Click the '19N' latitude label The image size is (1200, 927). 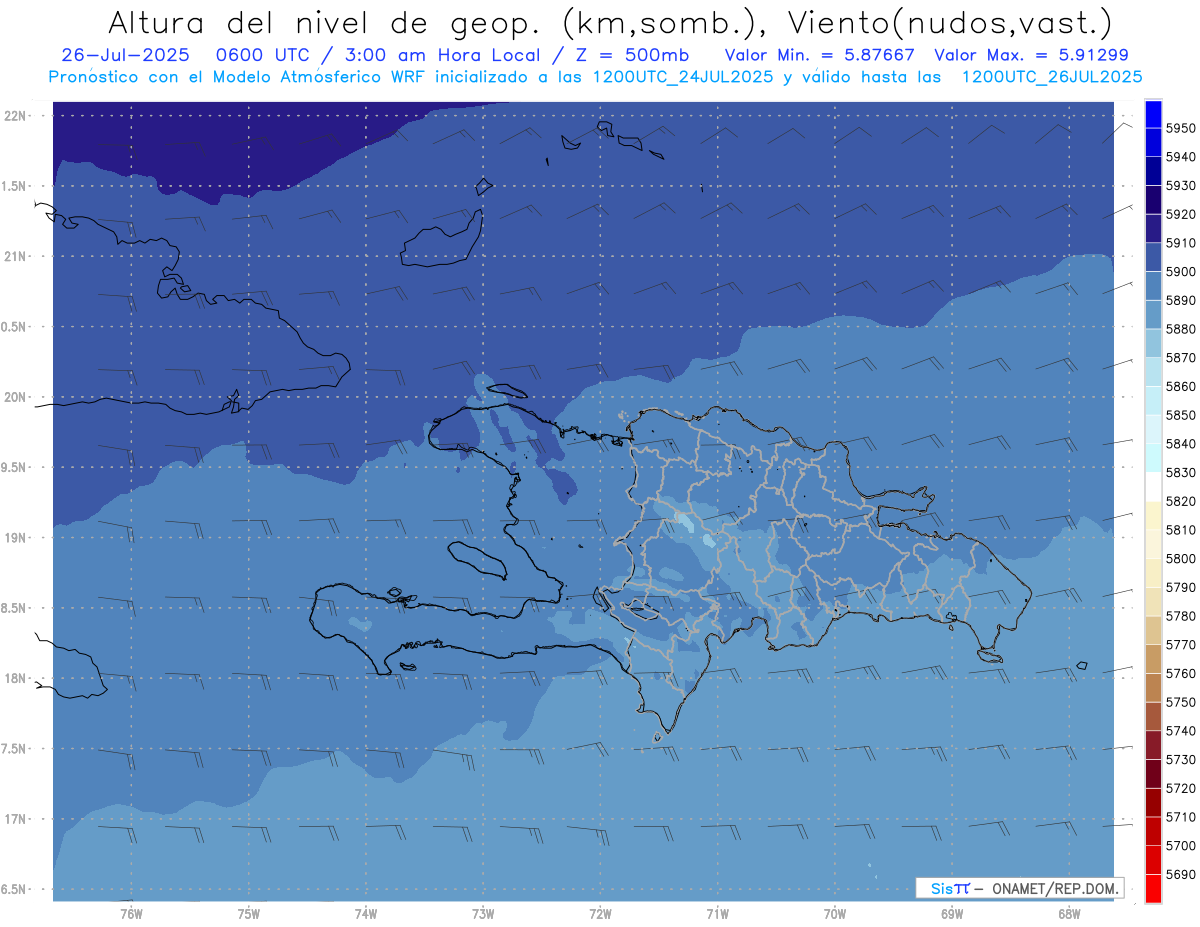tap(16, 537)
